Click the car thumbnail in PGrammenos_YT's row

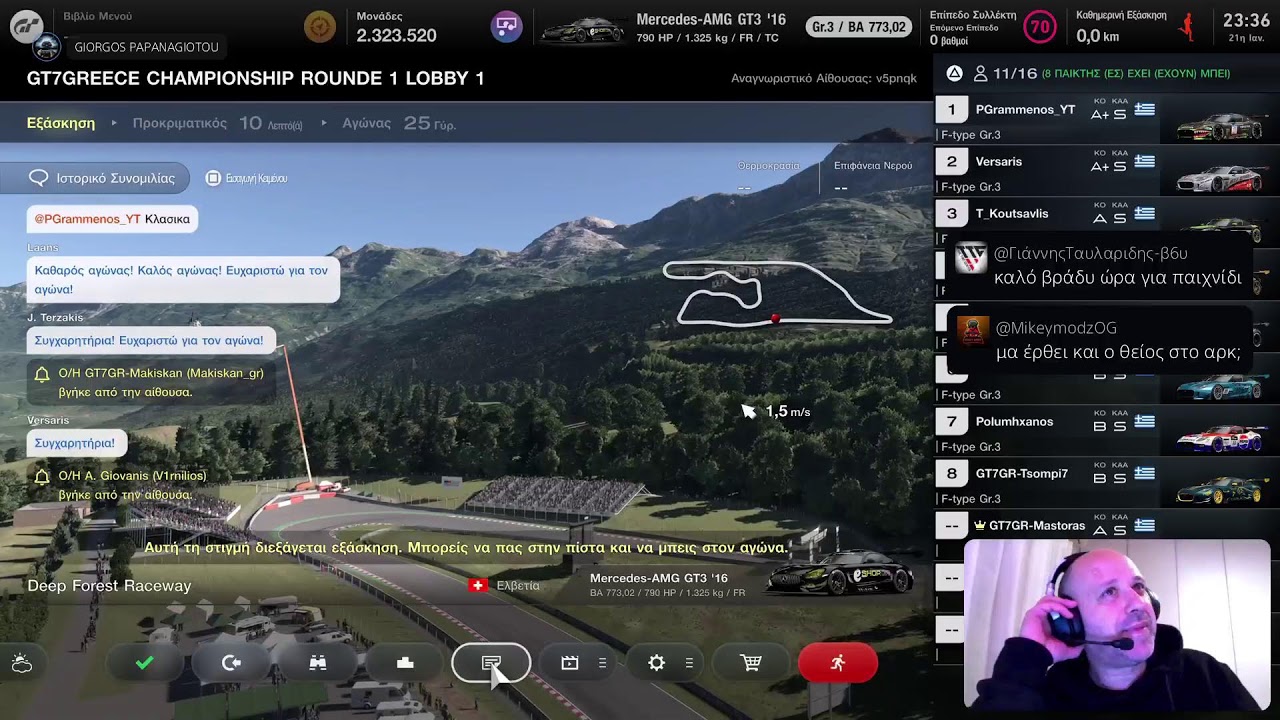click(x=1220, y=126)
